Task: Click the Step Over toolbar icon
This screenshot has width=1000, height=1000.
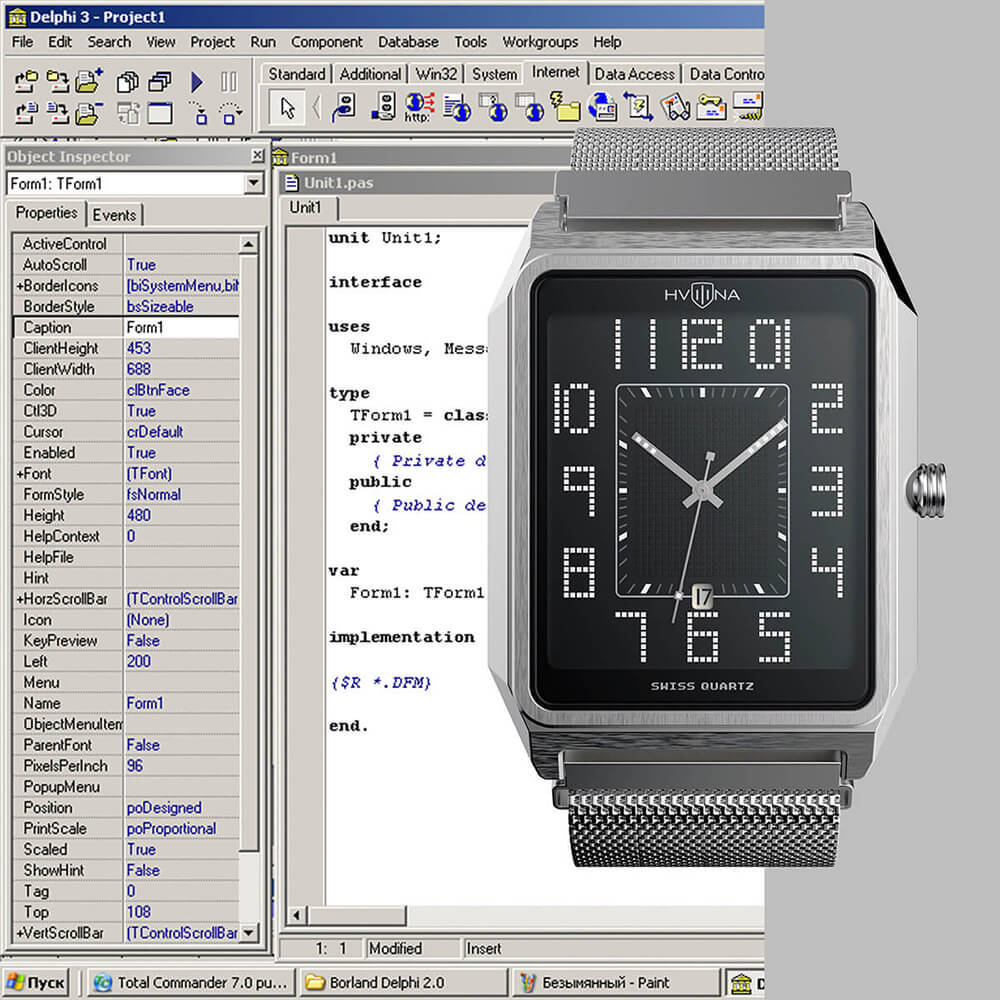Action: [x=230, y=114]
